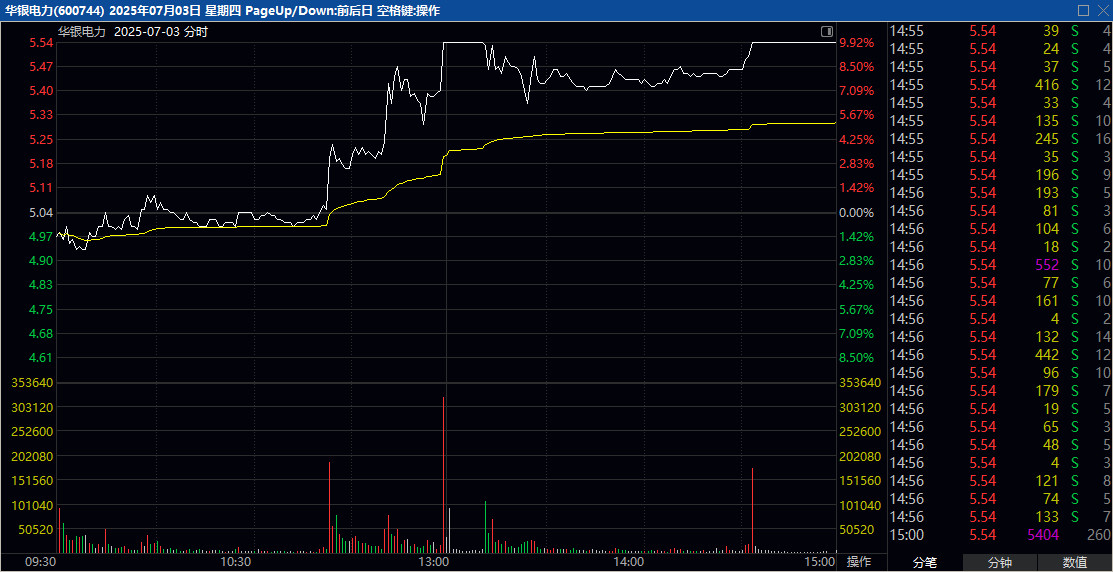The height and width of the screenshot is (572, 1113).
Task: Maximize the 华银电力 chart window
Action: click(x=1083, y=10)
